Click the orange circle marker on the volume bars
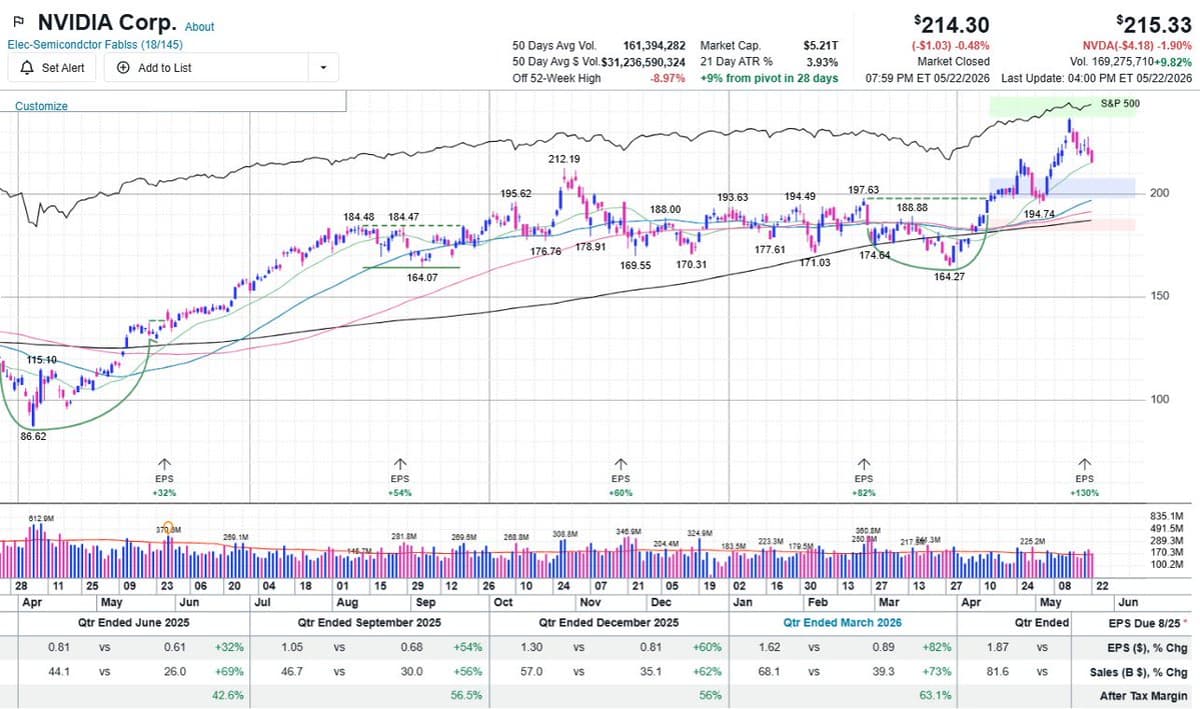This screenshot has width=1200, height=709. pyautogui.click(x=169, y=528)
